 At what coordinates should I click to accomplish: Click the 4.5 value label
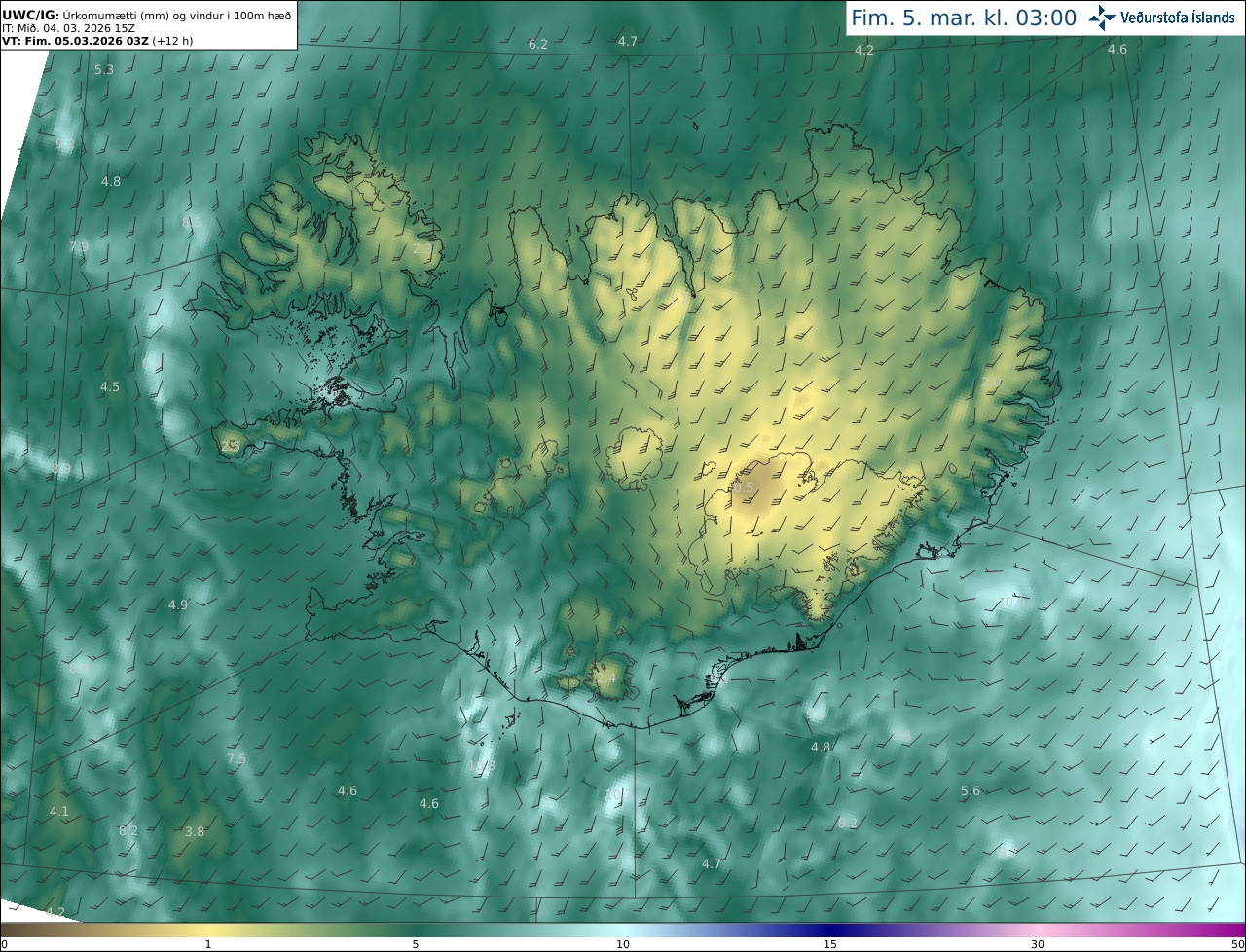pos(110,387)
